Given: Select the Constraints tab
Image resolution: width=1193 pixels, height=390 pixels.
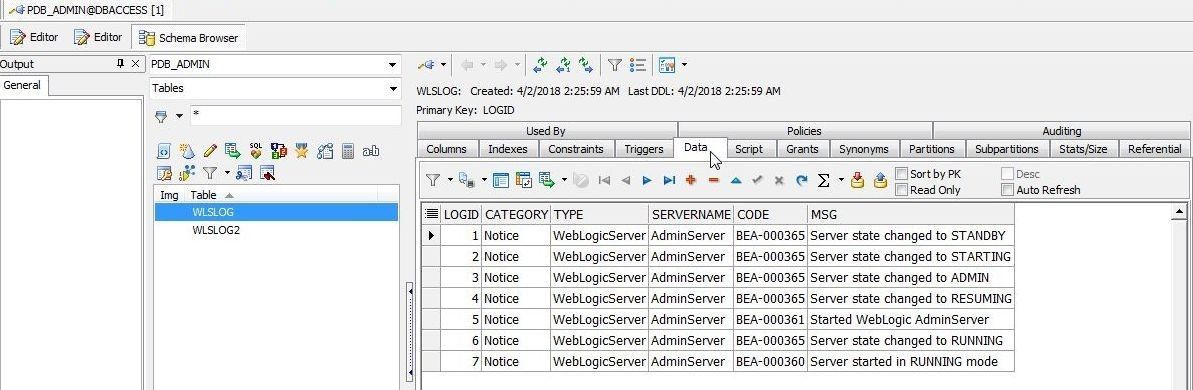Looking at the screenshot, I should pos(576,149).
